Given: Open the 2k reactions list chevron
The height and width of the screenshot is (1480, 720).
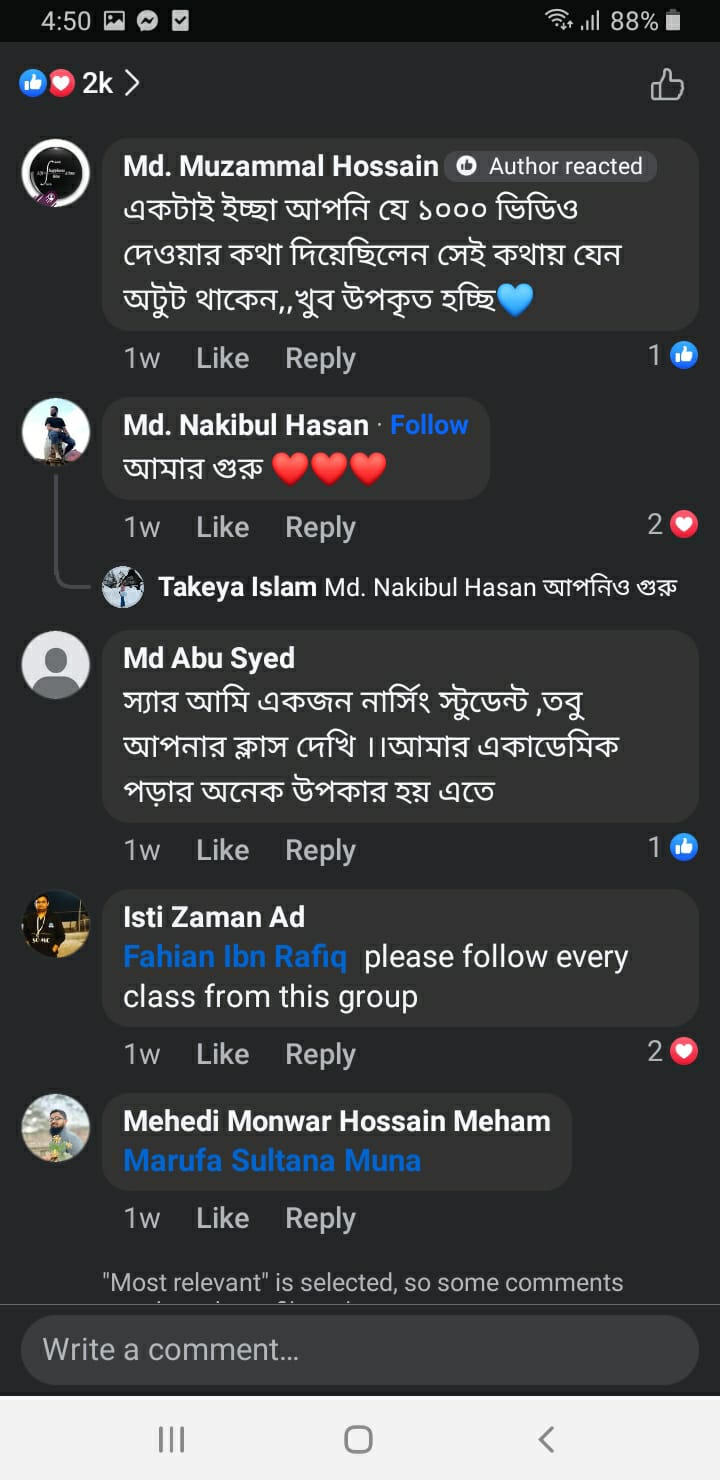Looking at the screenshot, I should click(x=132, y=83).
